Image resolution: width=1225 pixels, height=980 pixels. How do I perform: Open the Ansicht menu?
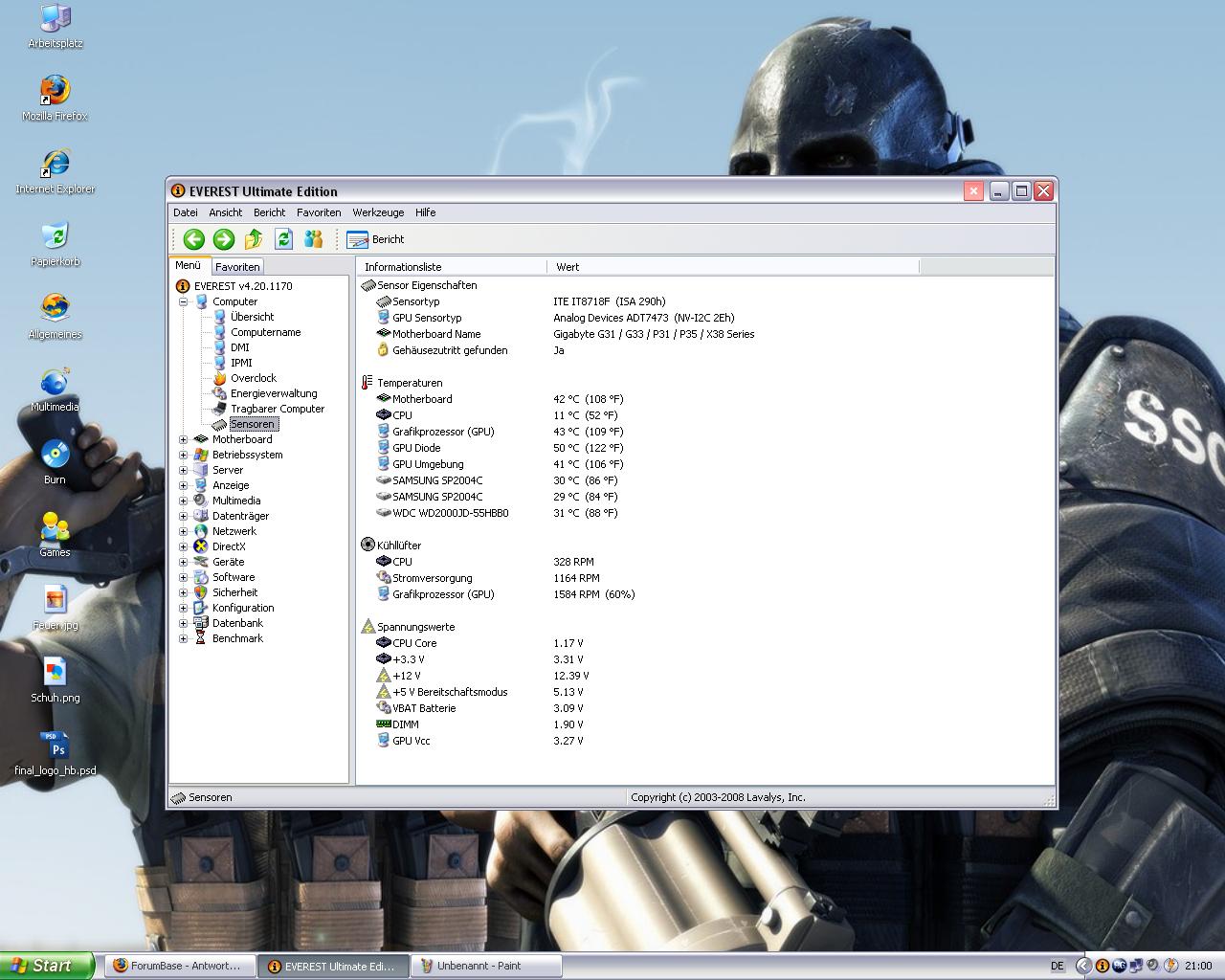tap(226, 212)
